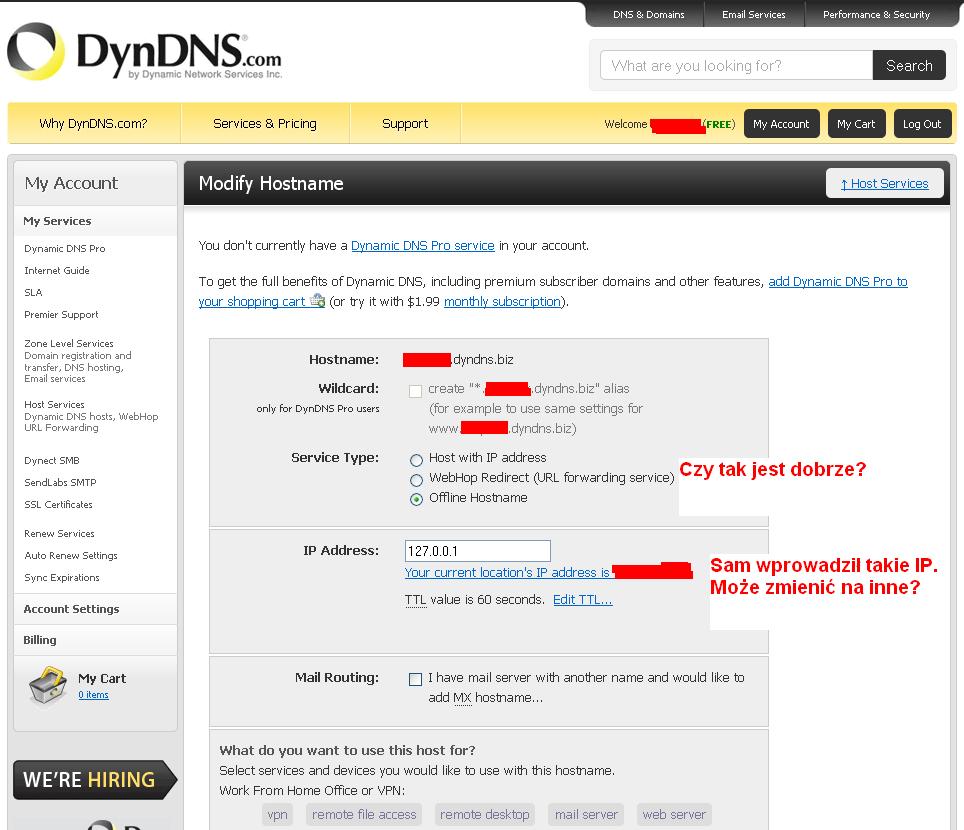Click the My Cart heading in sidebar
This screenshot has width=964, height=830.
[x=102, y=678]
